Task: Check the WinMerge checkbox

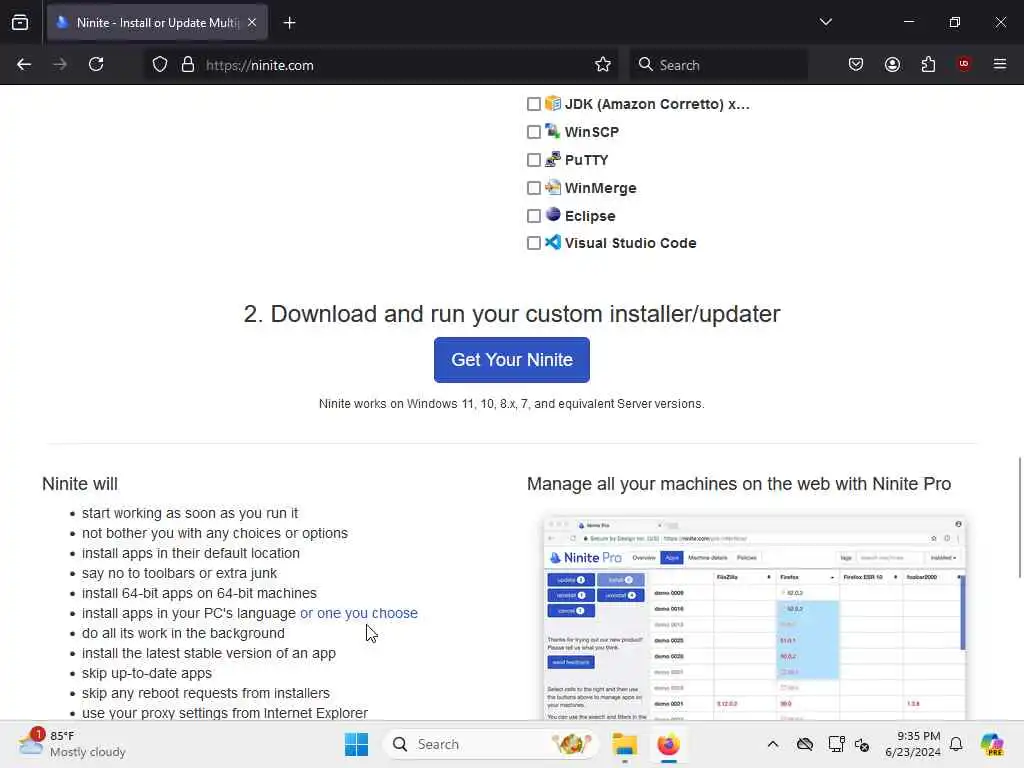Action: pyautogui.click(x=534, y=188)
